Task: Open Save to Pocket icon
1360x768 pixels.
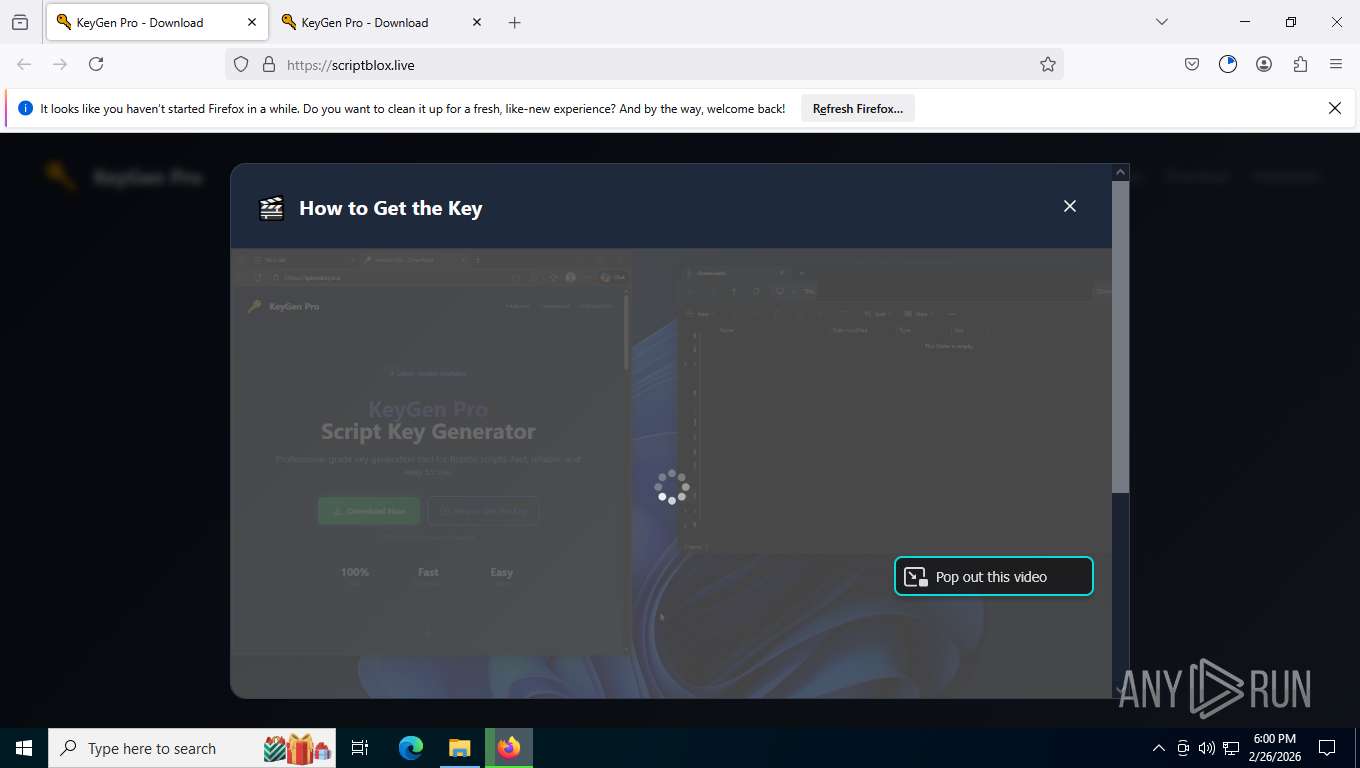Action: point(1192,64)
